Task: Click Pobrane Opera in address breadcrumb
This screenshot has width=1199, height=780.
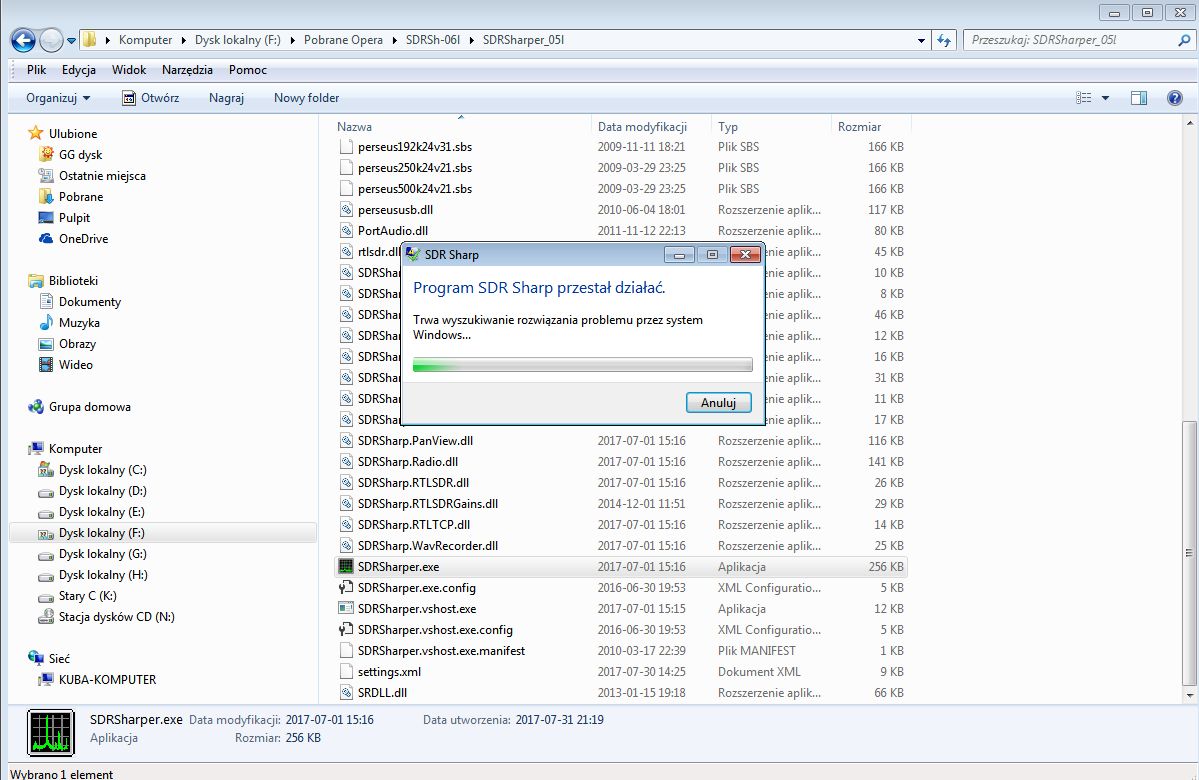Action: (x=343, y=40)
